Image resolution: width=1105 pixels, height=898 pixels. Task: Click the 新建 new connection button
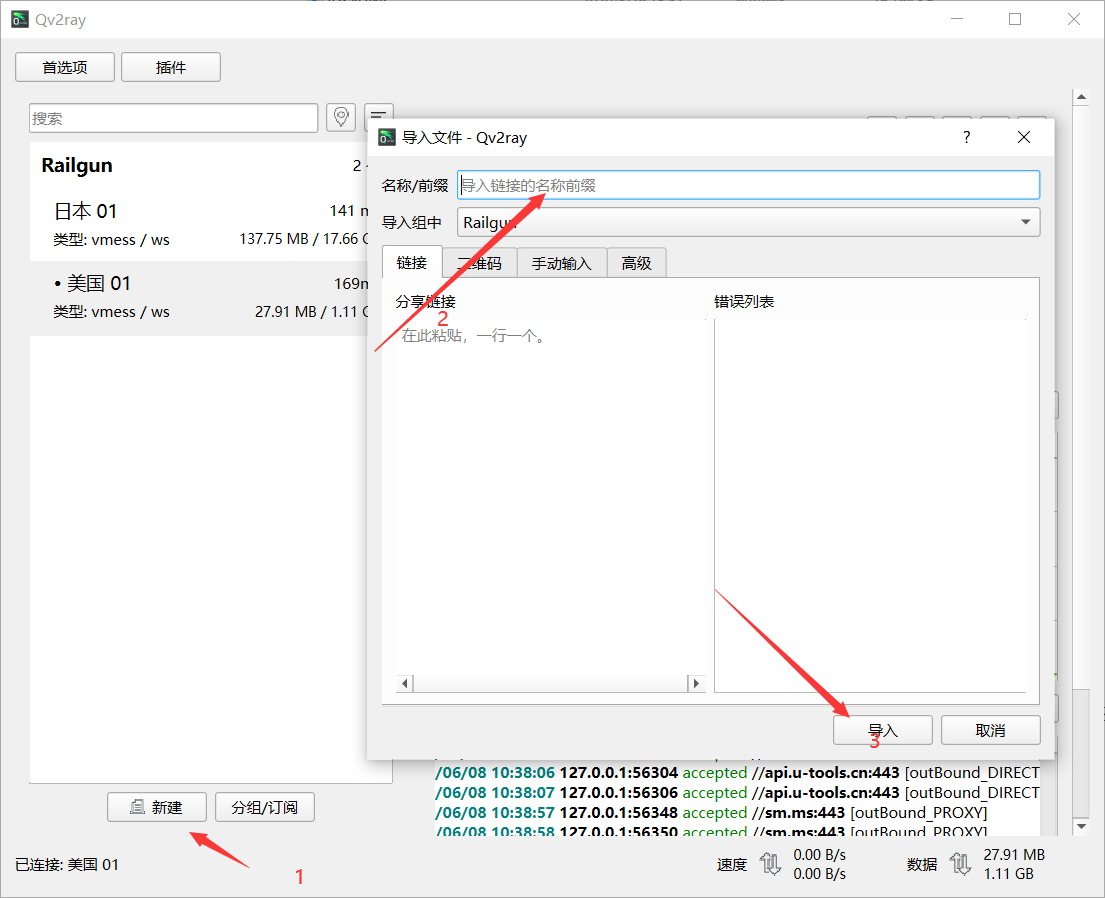(156, 807)
